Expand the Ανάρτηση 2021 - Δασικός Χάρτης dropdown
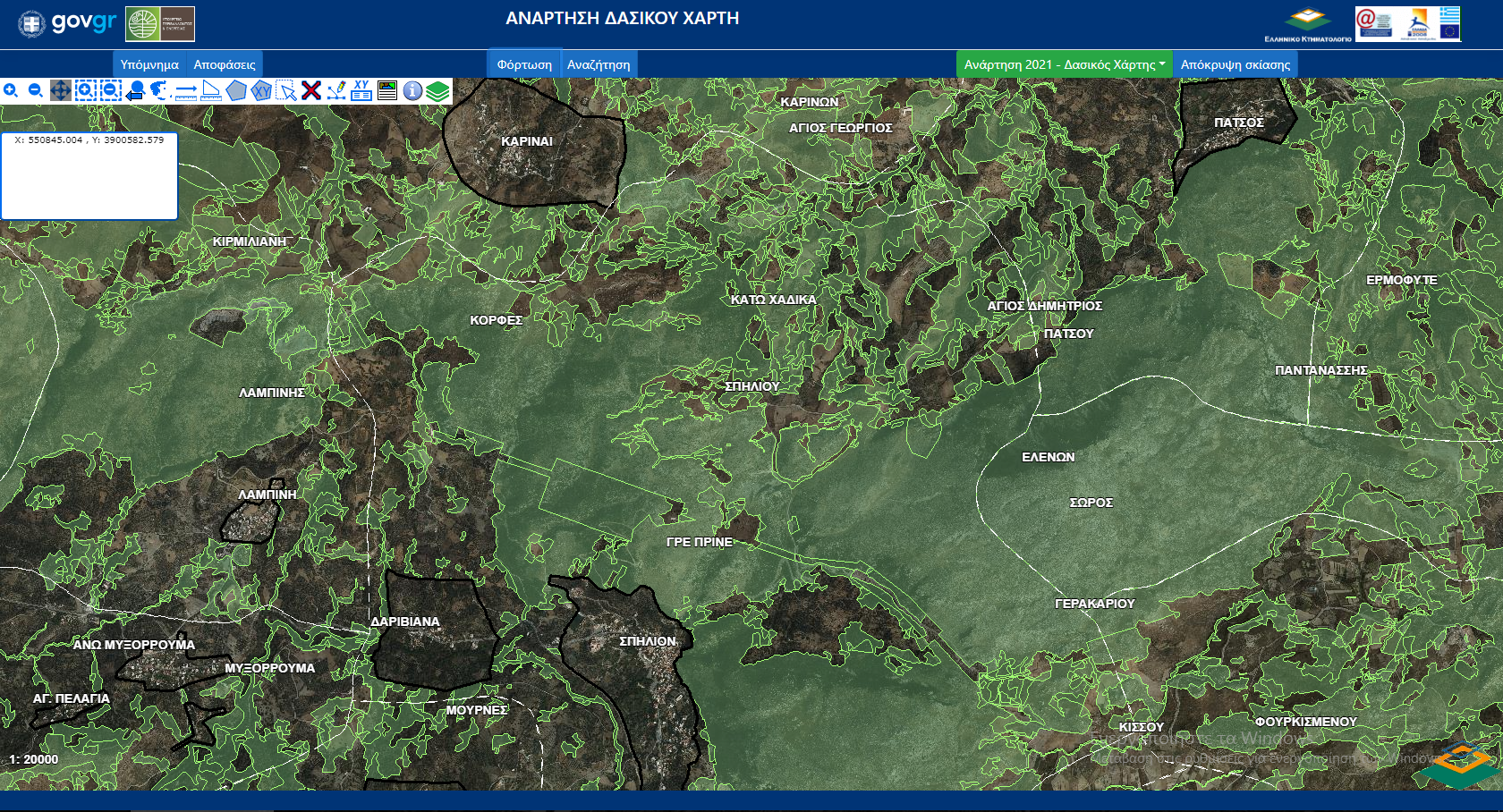 click(1064, 64)
